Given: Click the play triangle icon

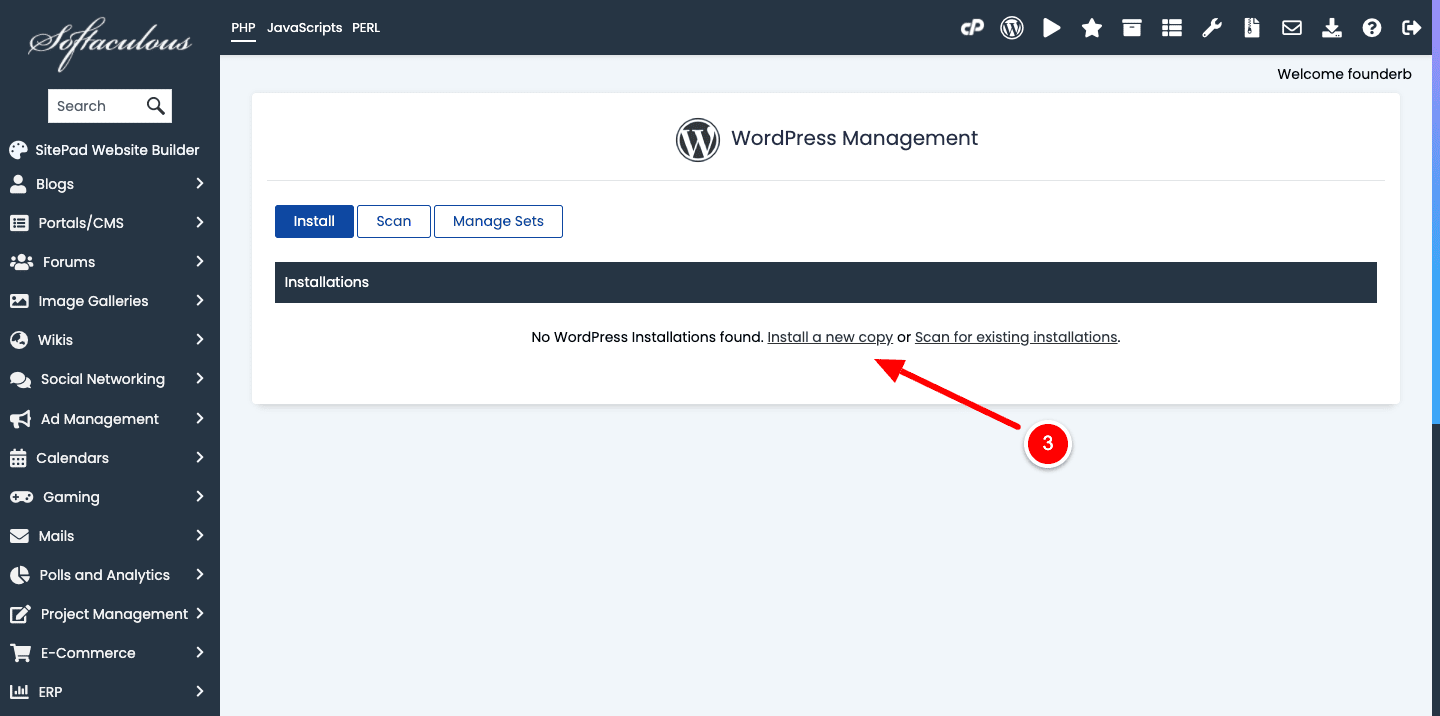Looking at the screenshot, I should coord(1052,28).
